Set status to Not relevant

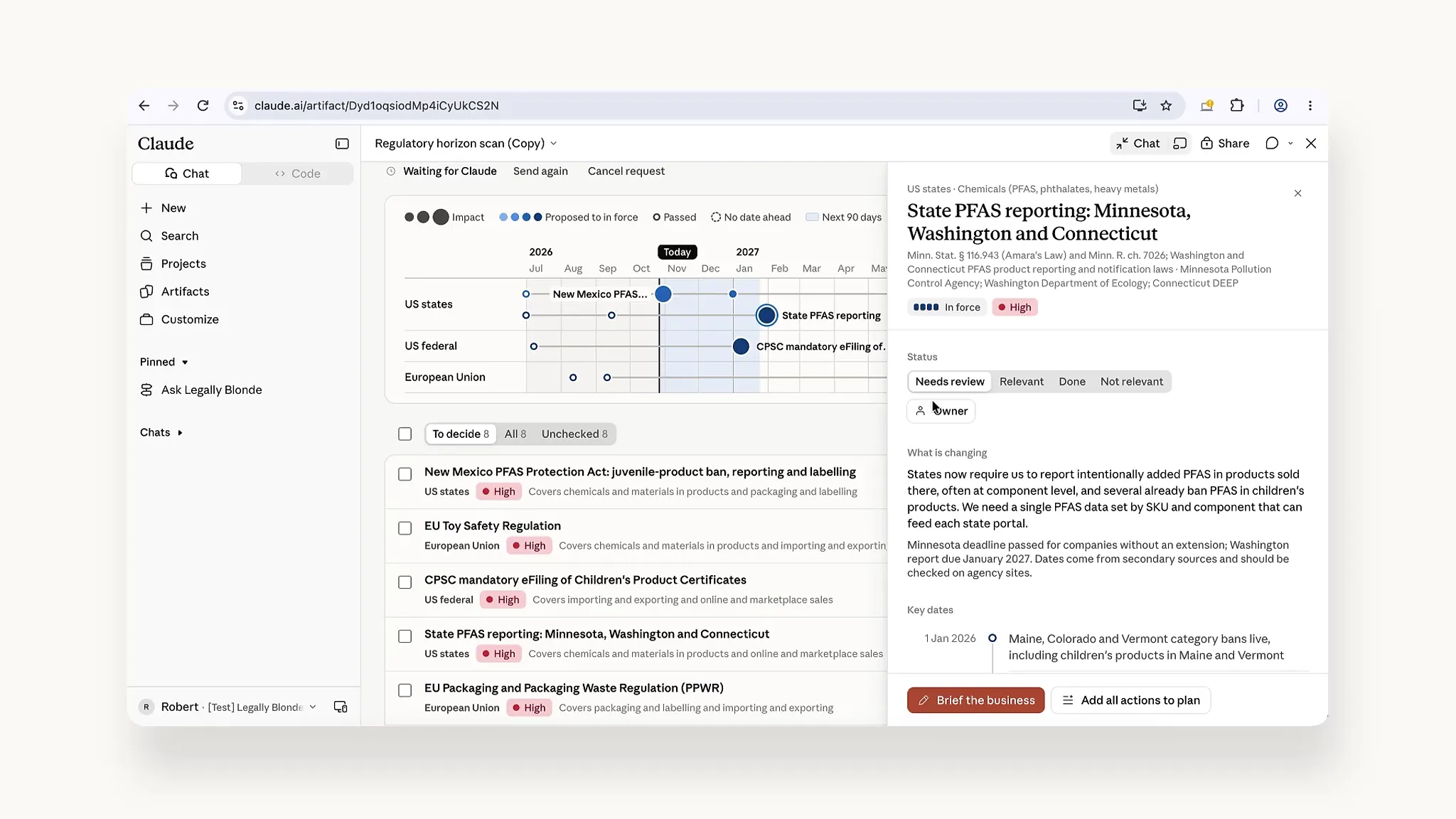(x=1131, y=382)
